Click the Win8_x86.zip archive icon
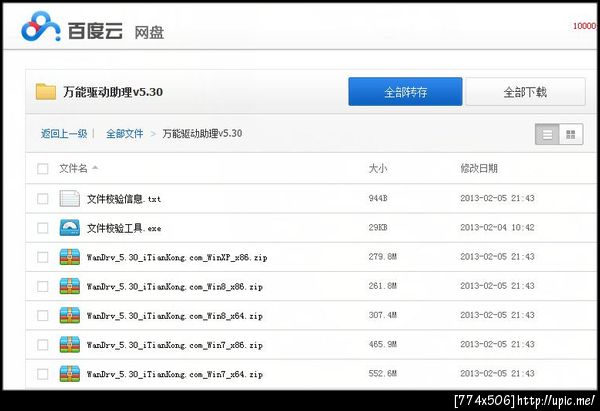600x411 pixels. (70, 286)
